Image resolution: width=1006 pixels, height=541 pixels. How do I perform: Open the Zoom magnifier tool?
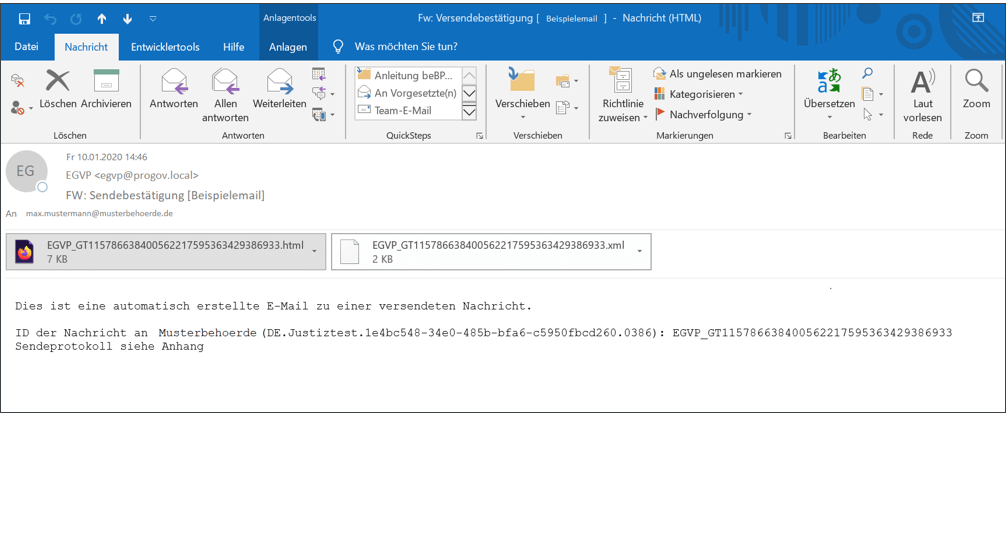click(x=976, y=82)
